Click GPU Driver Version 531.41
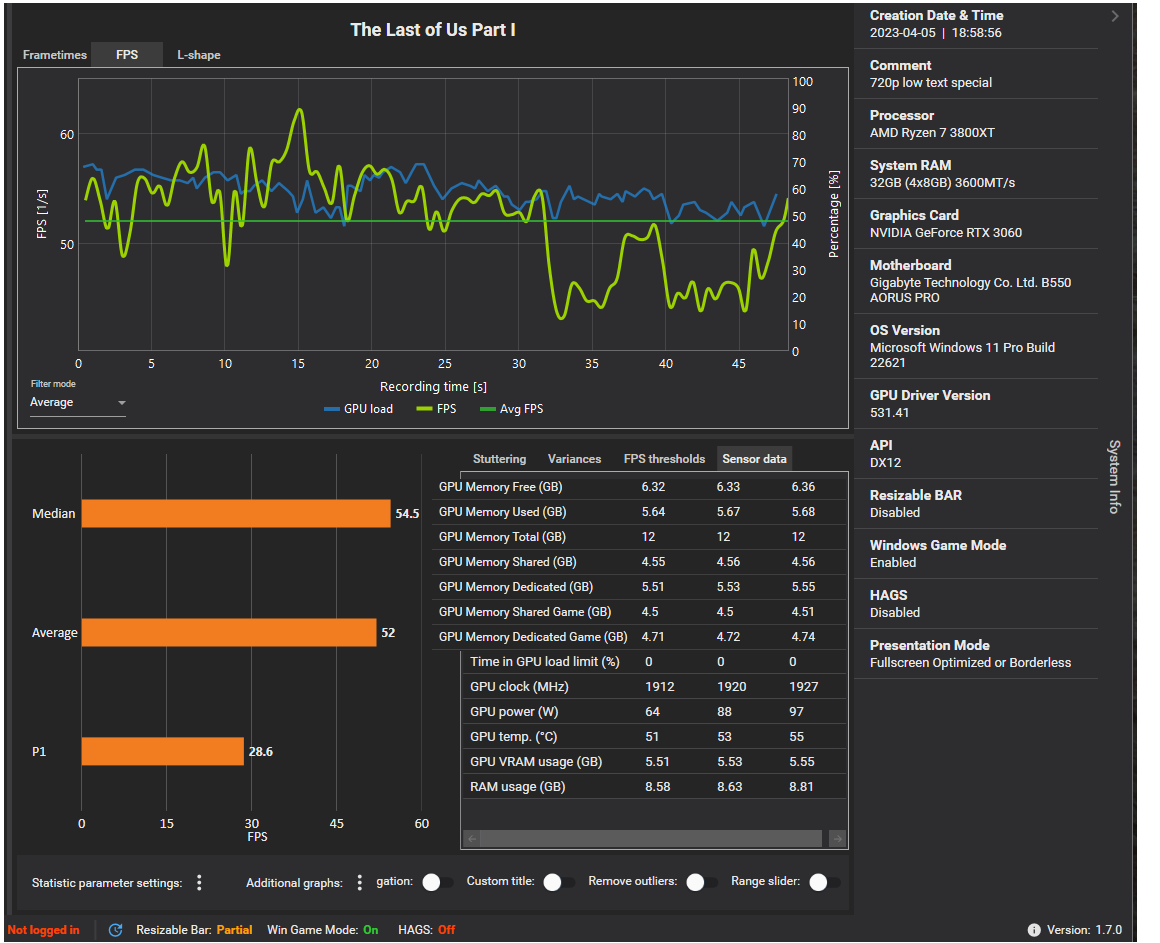1160x943 pixels. click(x=889, y=413)
